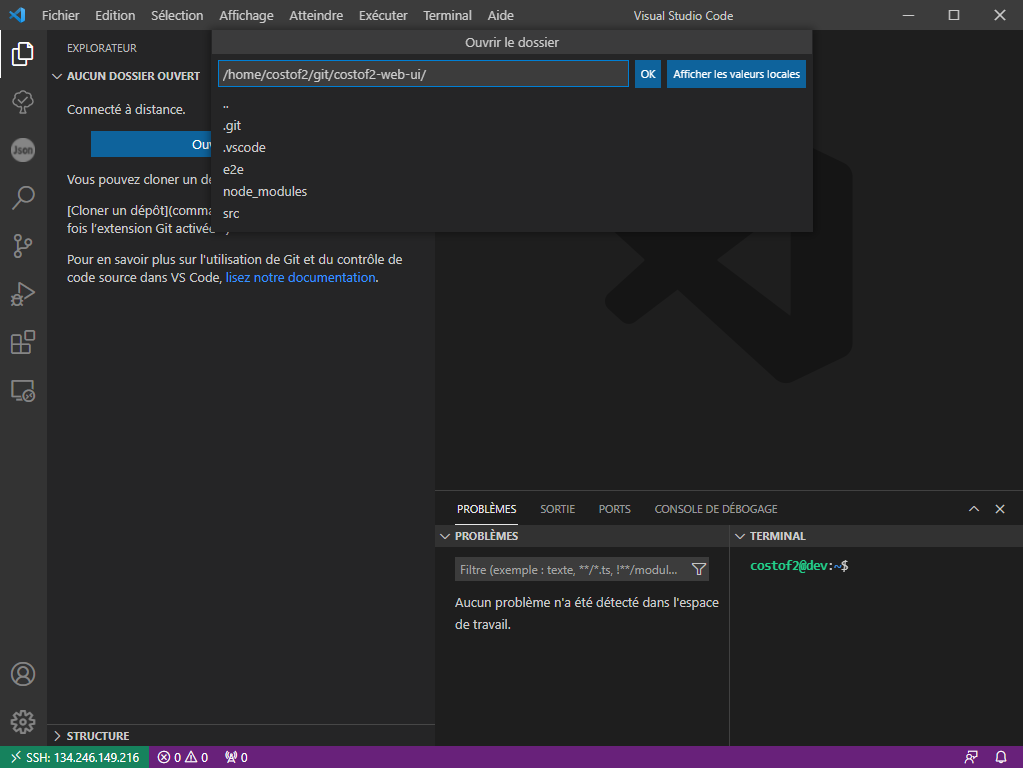1023x768 pixels.
Task: Open the Extensions view icon
Action: pyautogui.click(x=23, y=343)
